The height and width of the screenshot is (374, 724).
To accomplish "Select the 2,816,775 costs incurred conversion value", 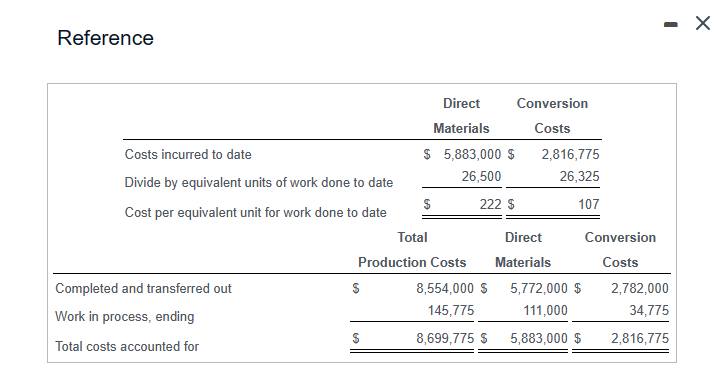I will [571, 154].
